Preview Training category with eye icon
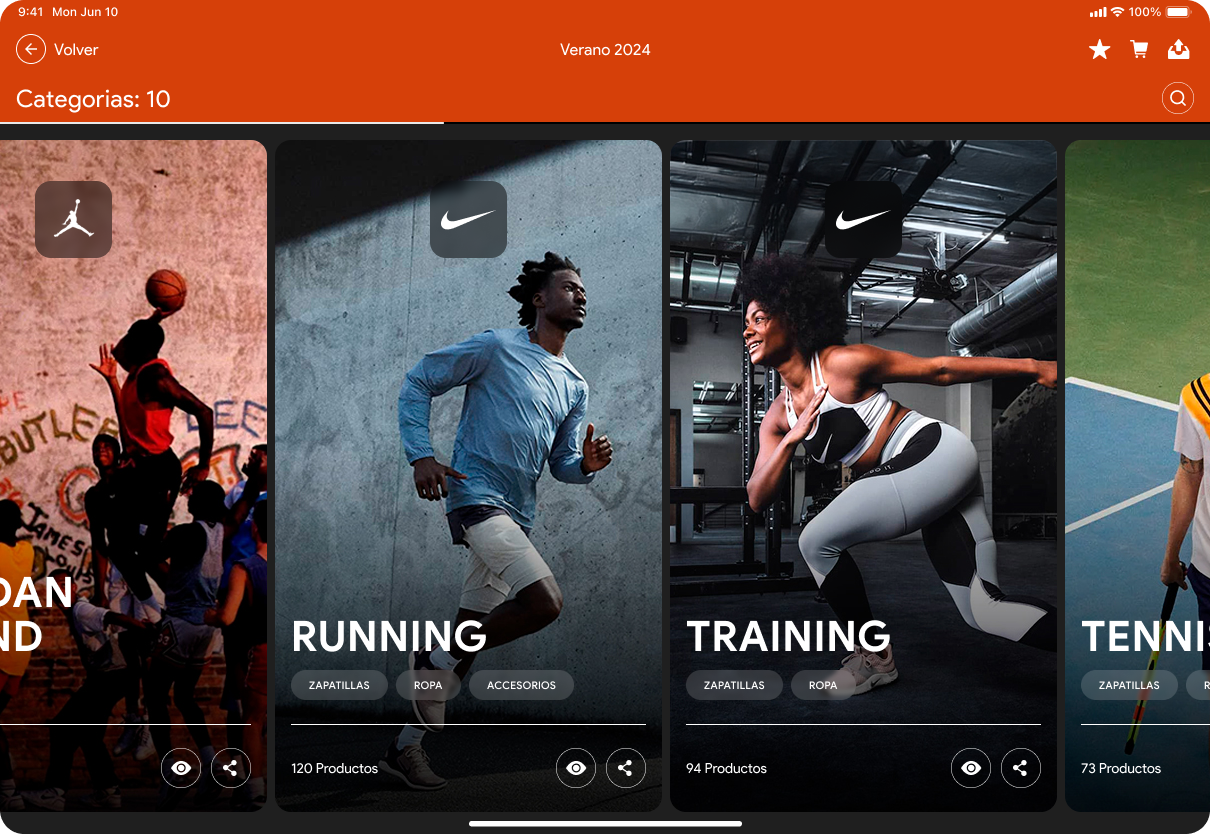The height and width of the screenshot is (834, 1210). tap(971, 768)
